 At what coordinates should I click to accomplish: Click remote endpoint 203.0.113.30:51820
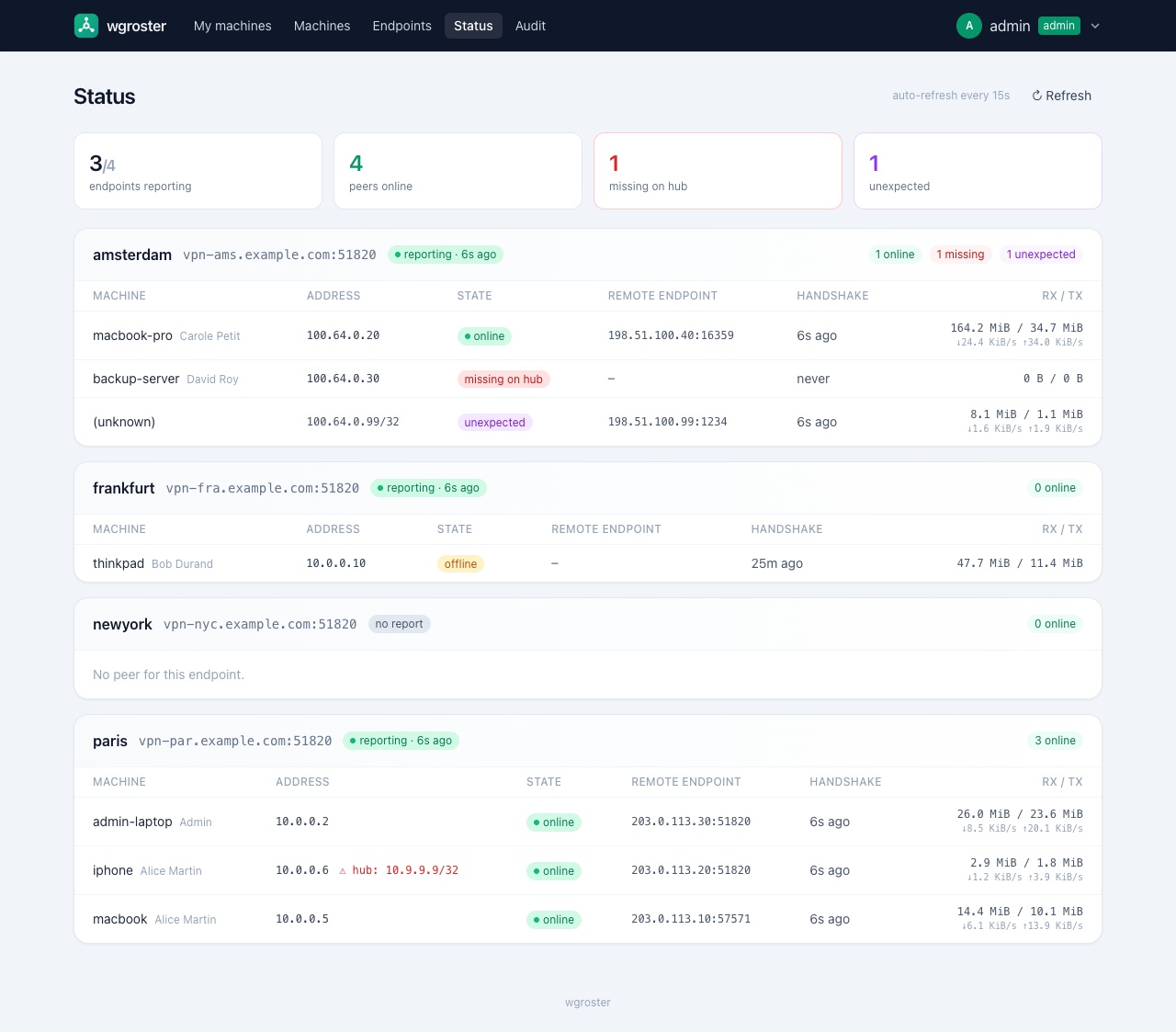[x=691, y=822]
